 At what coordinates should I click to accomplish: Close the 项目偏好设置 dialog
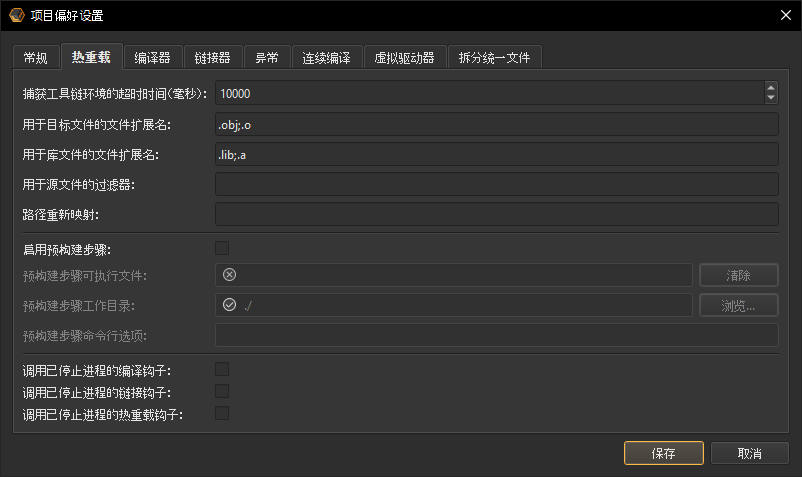[782, 15]
